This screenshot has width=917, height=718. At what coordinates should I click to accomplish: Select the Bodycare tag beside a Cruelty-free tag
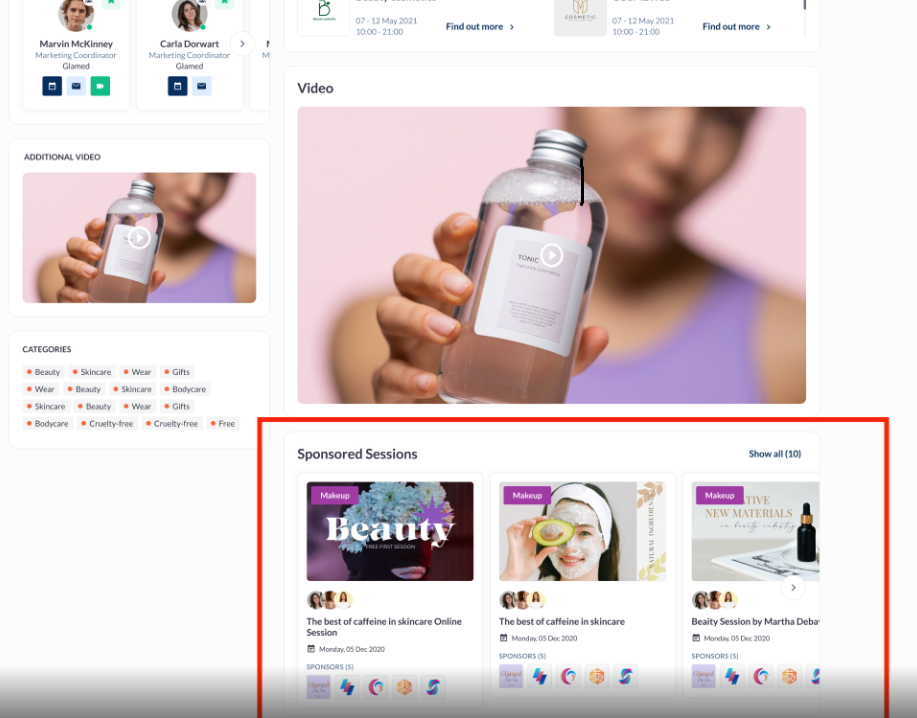pos(47,423)
